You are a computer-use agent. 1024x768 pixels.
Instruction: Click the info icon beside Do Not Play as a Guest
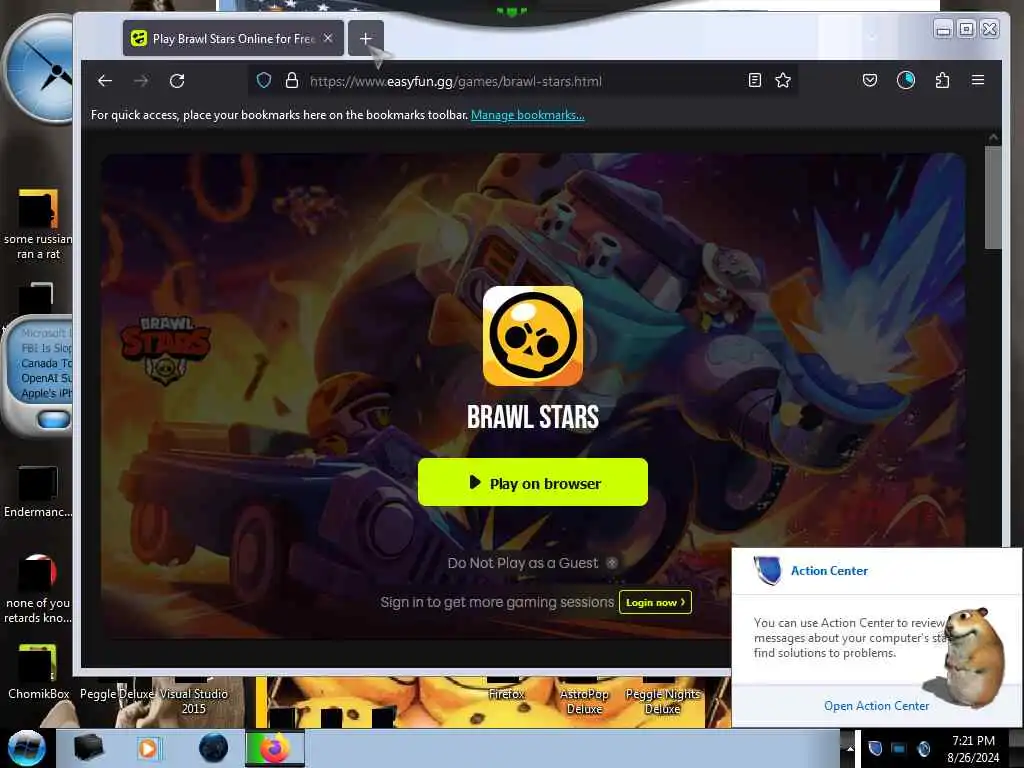(612, 563)
